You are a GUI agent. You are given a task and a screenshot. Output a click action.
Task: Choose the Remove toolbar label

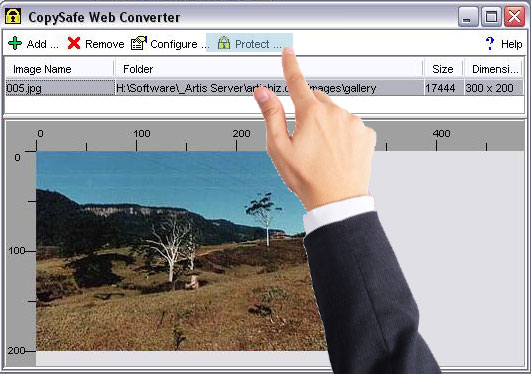click(x=105, y=44)
